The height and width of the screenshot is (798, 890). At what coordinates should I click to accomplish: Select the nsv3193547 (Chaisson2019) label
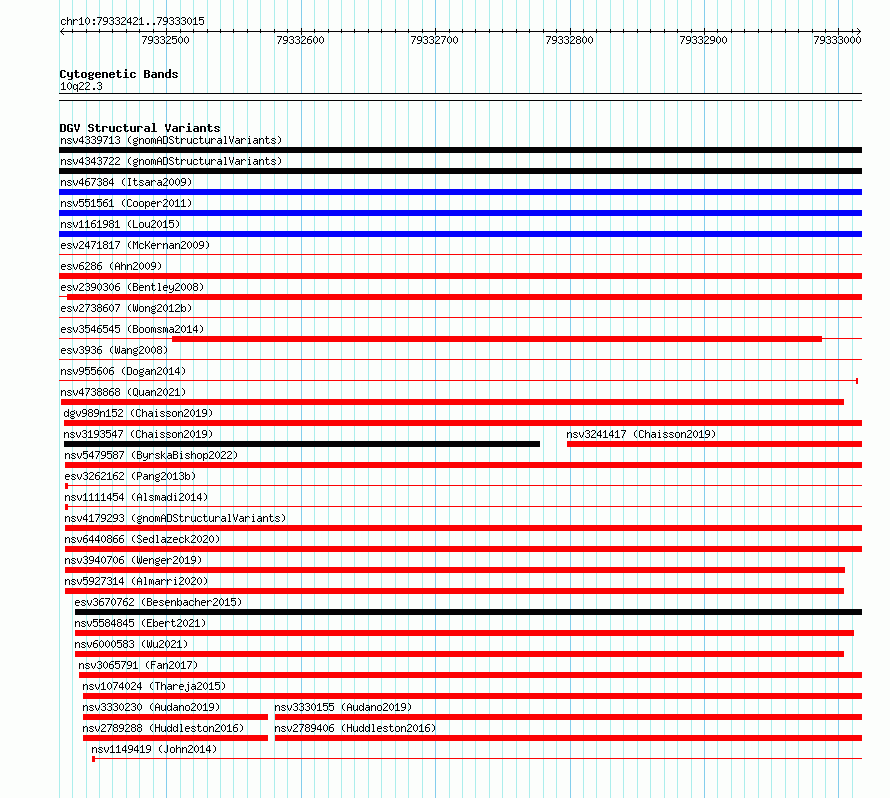(x=138, y=434)
